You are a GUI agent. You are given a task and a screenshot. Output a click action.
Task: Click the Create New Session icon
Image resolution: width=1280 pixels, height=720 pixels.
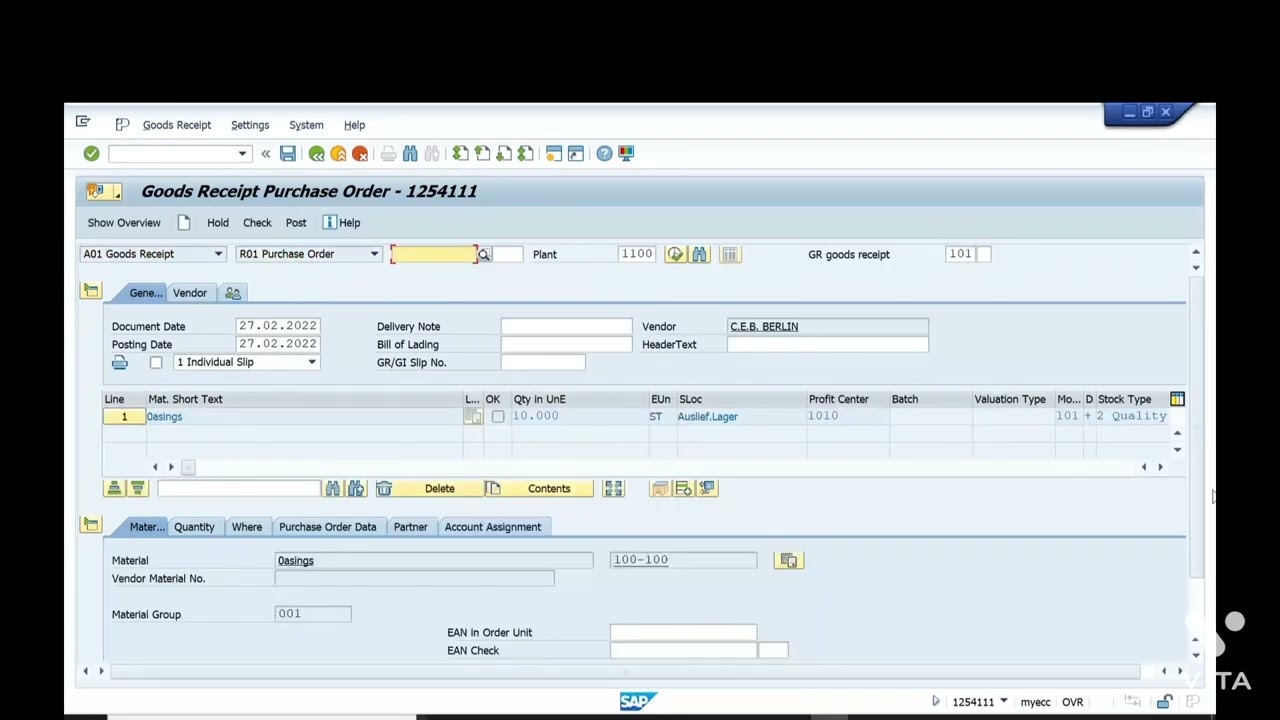[x=554, y=153]
